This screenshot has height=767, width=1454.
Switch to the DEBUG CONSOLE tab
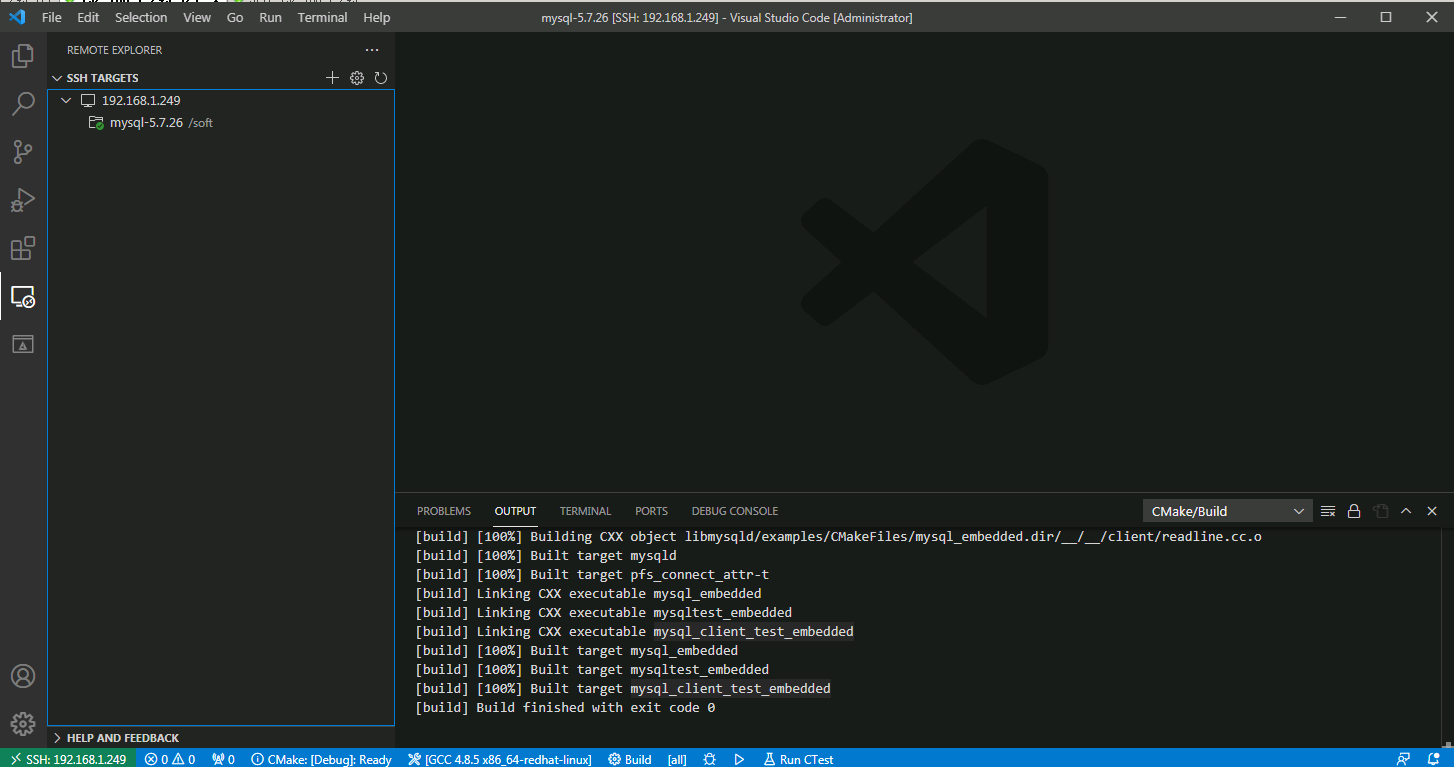(x=735, y=511)
